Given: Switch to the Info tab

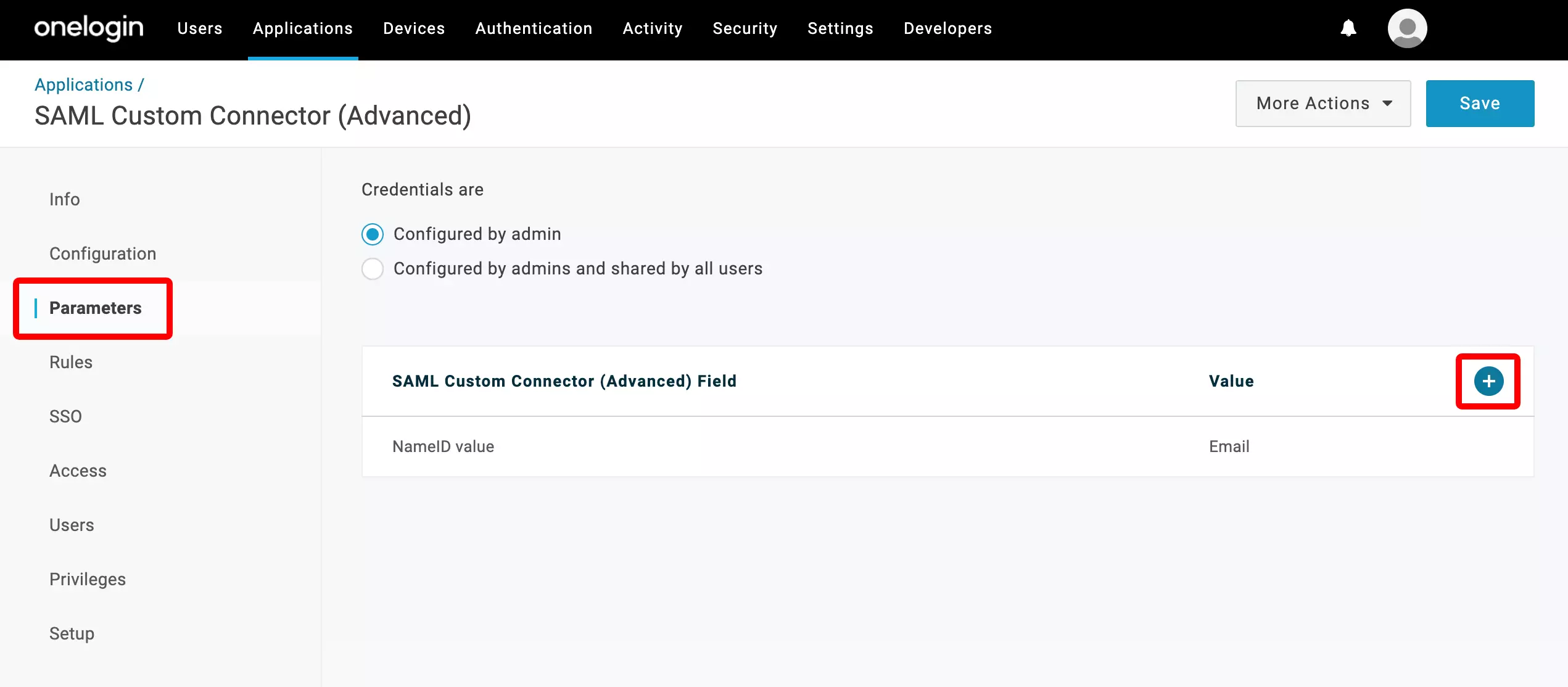Looking at the screenshot, I should click(x=65, y=200).
